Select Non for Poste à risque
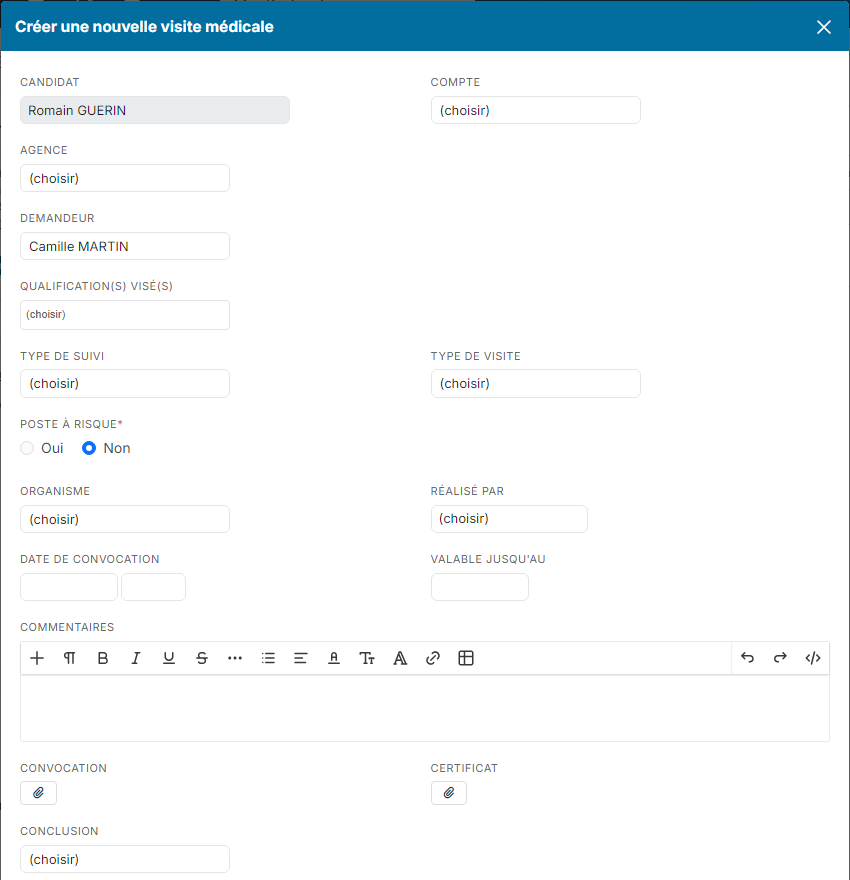Image resolution: width=850 pixels, height=880 pixels. [x=89, y=448]
